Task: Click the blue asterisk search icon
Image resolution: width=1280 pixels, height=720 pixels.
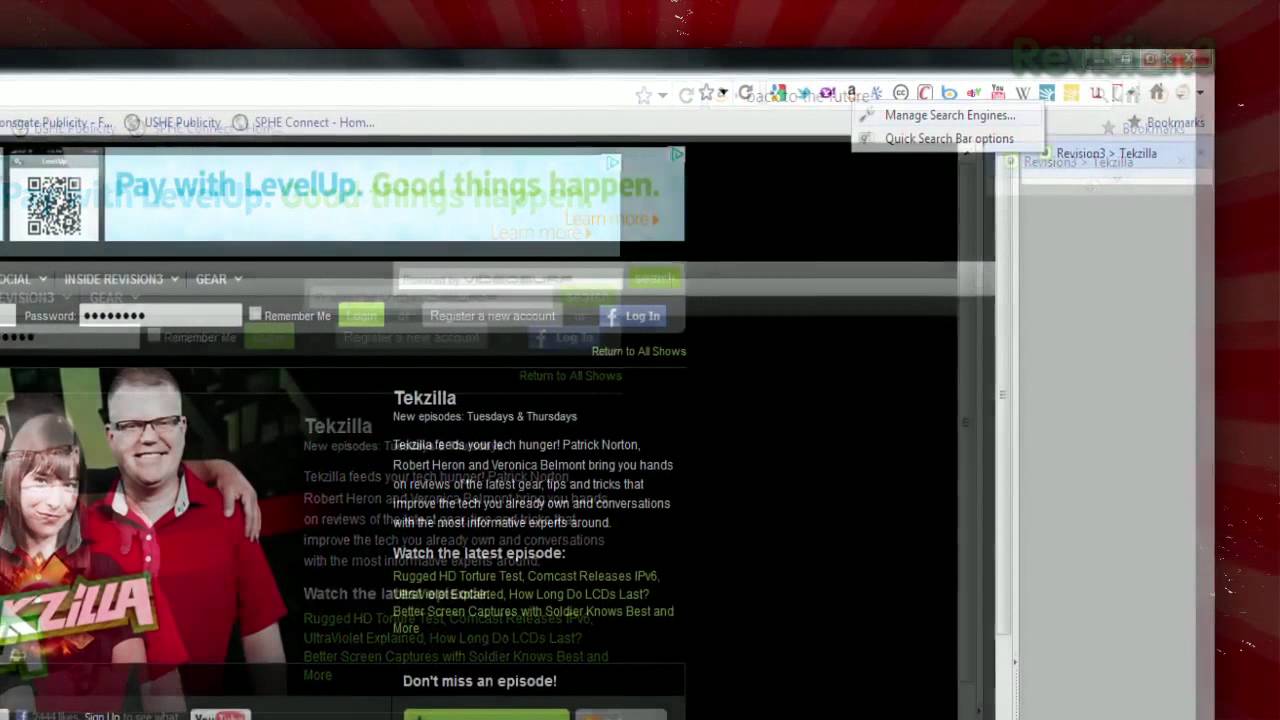Action: (876, 93)
